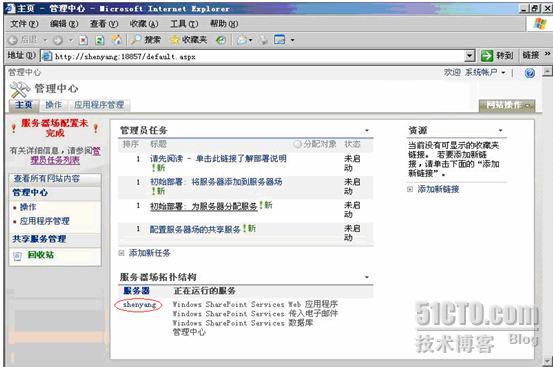Viewport: 553px width, 367px height.
Task: Open the 网站操作 Site Actions menu
Action: (x=507, y=105)
